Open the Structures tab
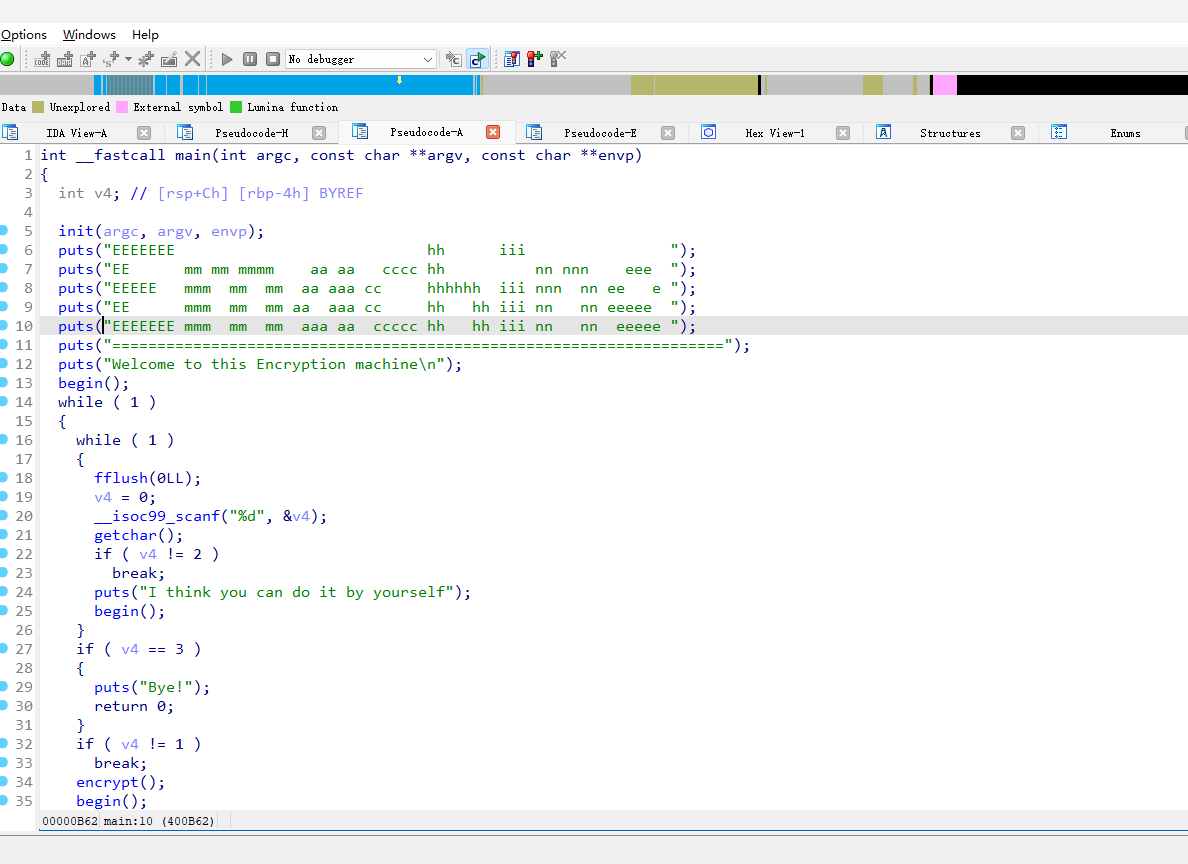Screen dimensions: 1188x864 (x=950, y=133)
